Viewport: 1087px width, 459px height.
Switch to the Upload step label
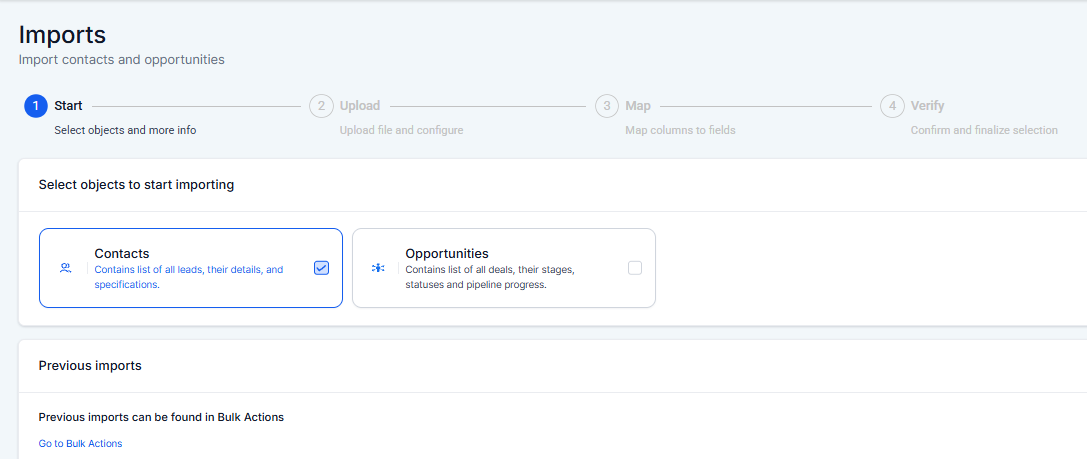(360, 106)
